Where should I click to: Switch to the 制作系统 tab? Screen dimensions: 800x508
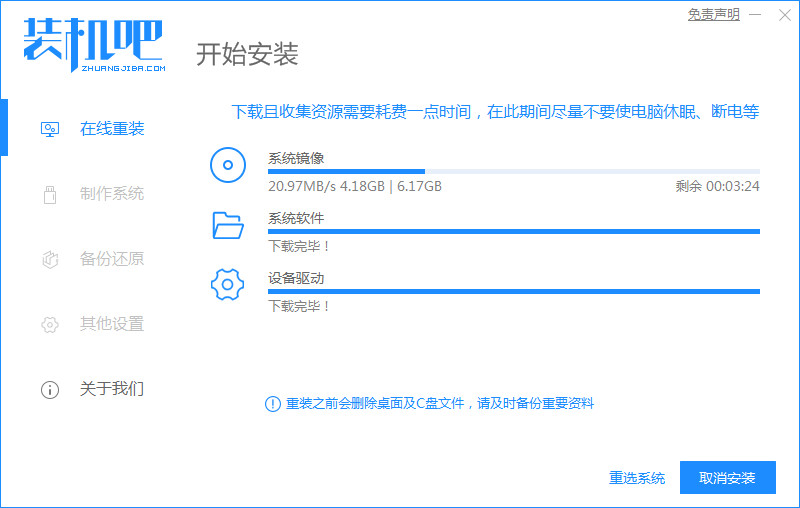(x=112, y=194)
